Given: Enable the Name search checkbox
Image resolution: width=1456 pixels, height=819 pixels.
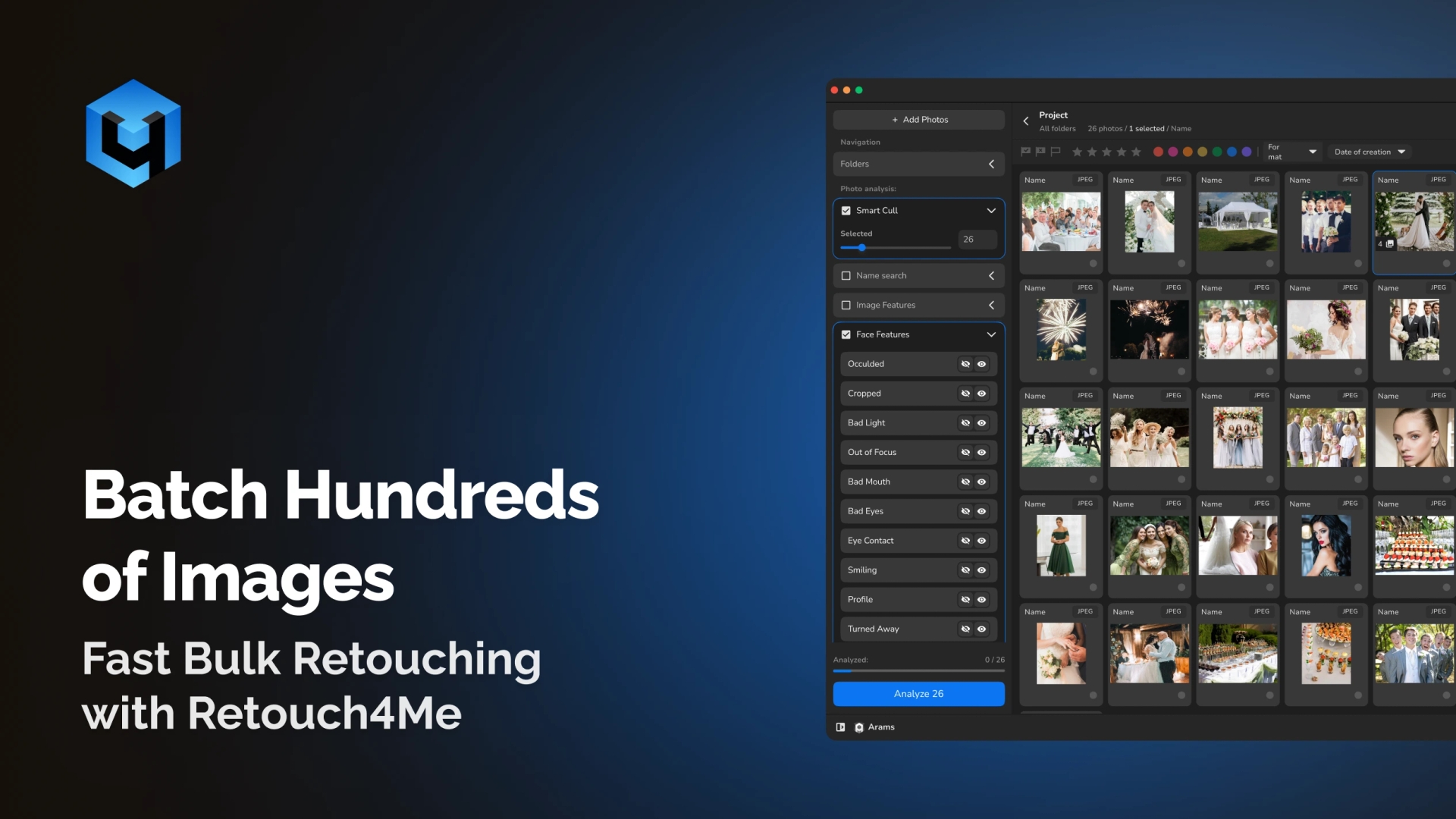Looking at the screenshot, I should coord(847,275).
